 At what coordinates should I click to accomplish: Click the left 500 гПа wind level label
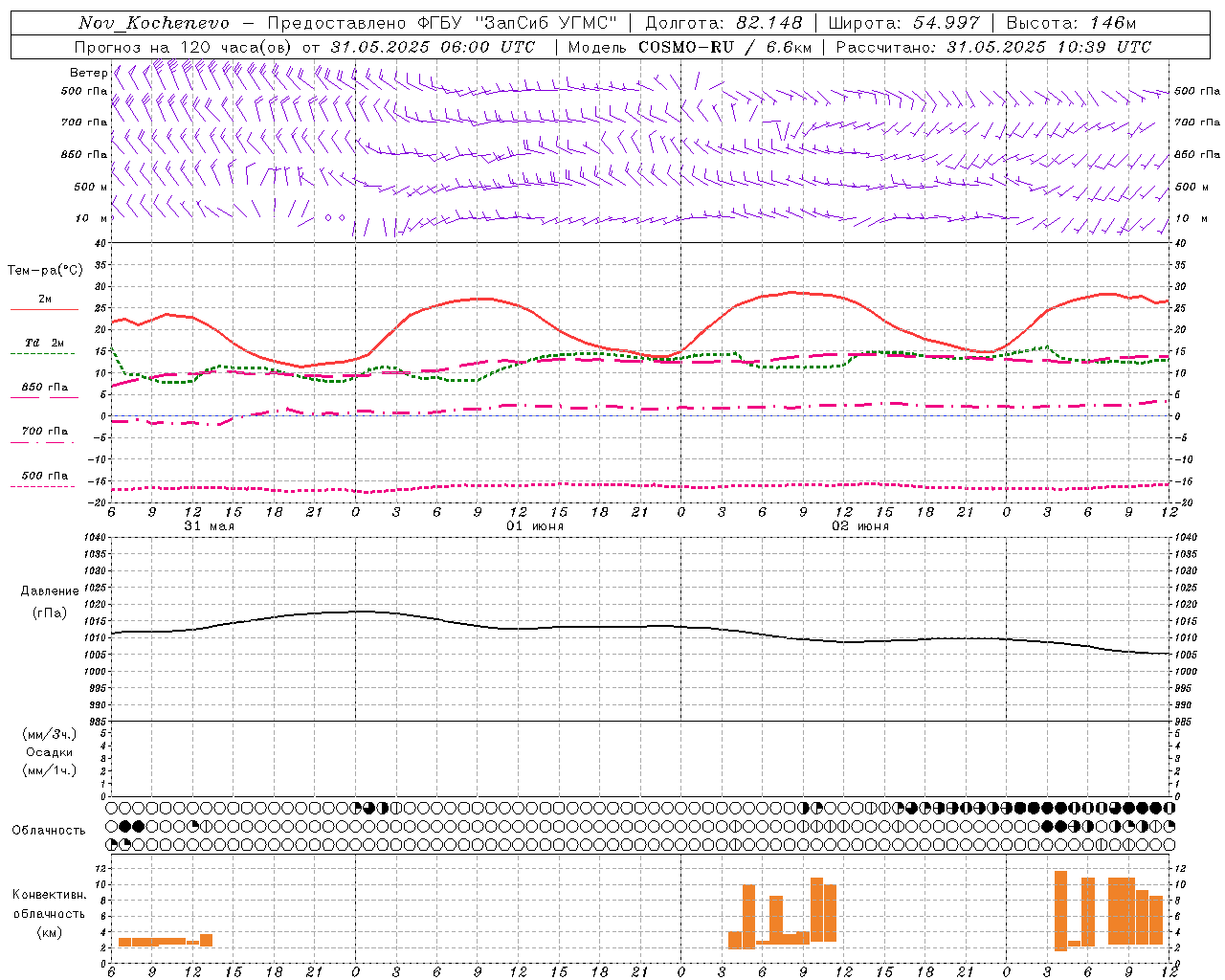tap(84, 91)
